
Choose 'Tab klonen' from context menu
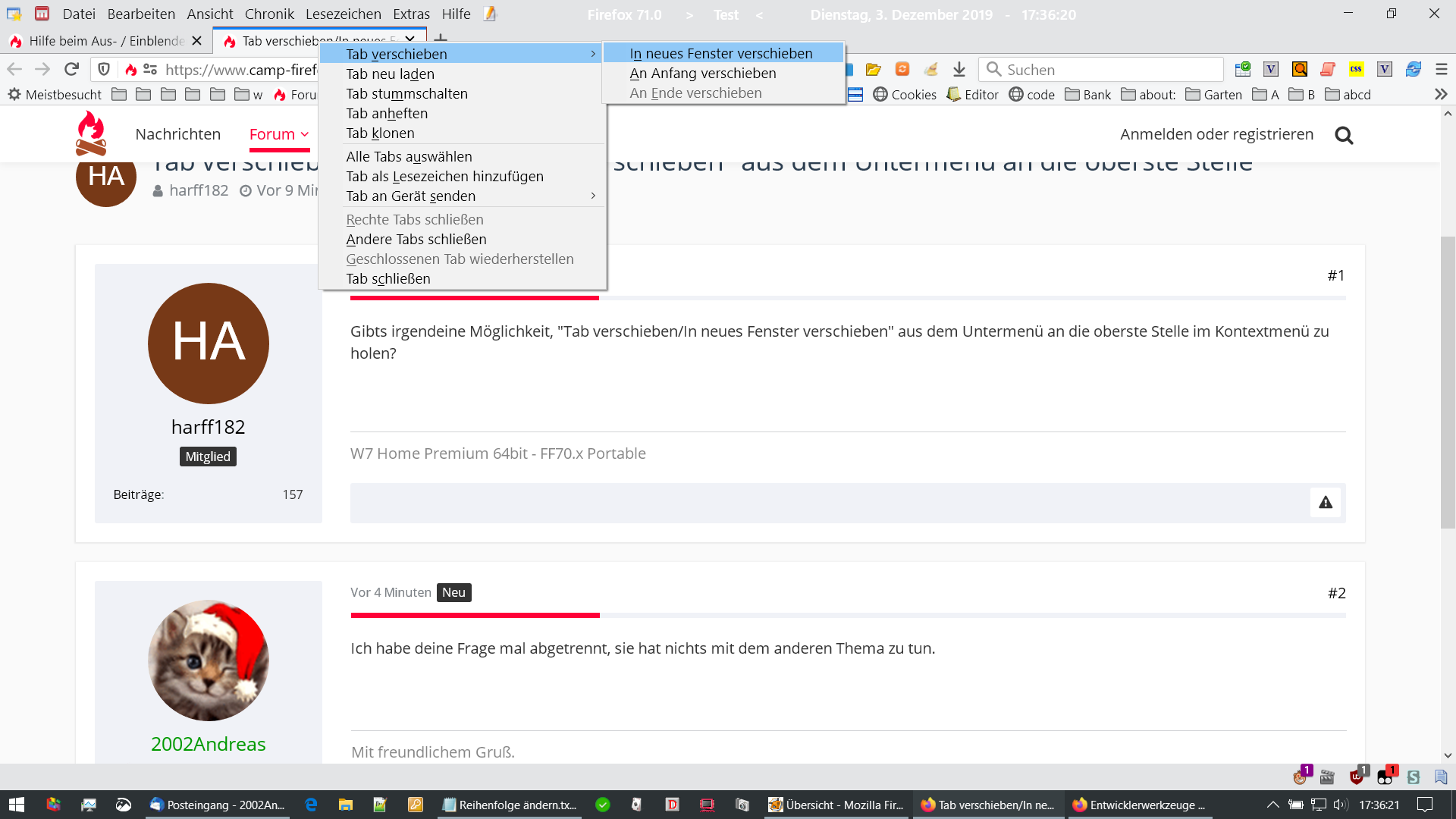[x=380, y=133]
